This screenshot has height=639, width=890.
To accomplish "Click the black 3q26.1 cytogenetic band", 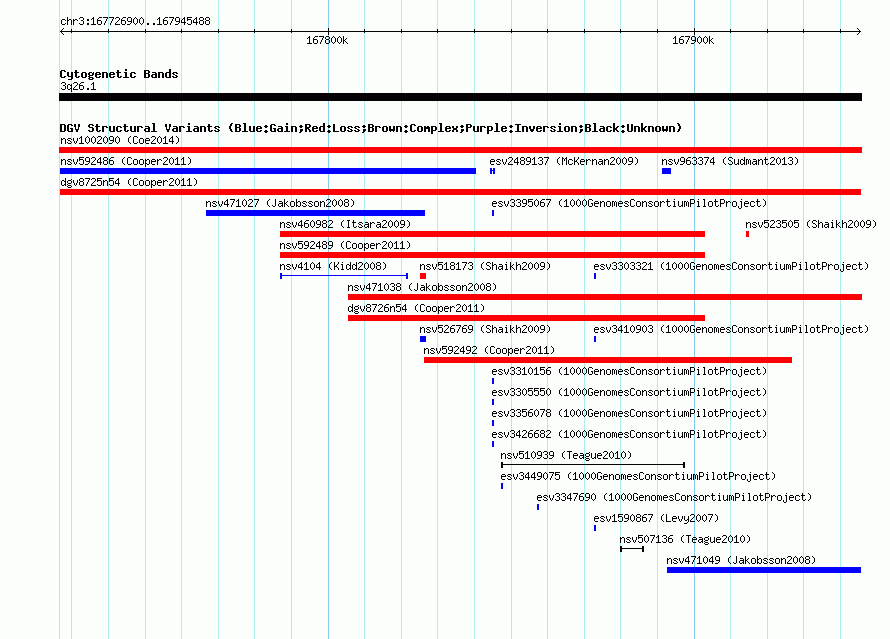I will coord(460,97).
